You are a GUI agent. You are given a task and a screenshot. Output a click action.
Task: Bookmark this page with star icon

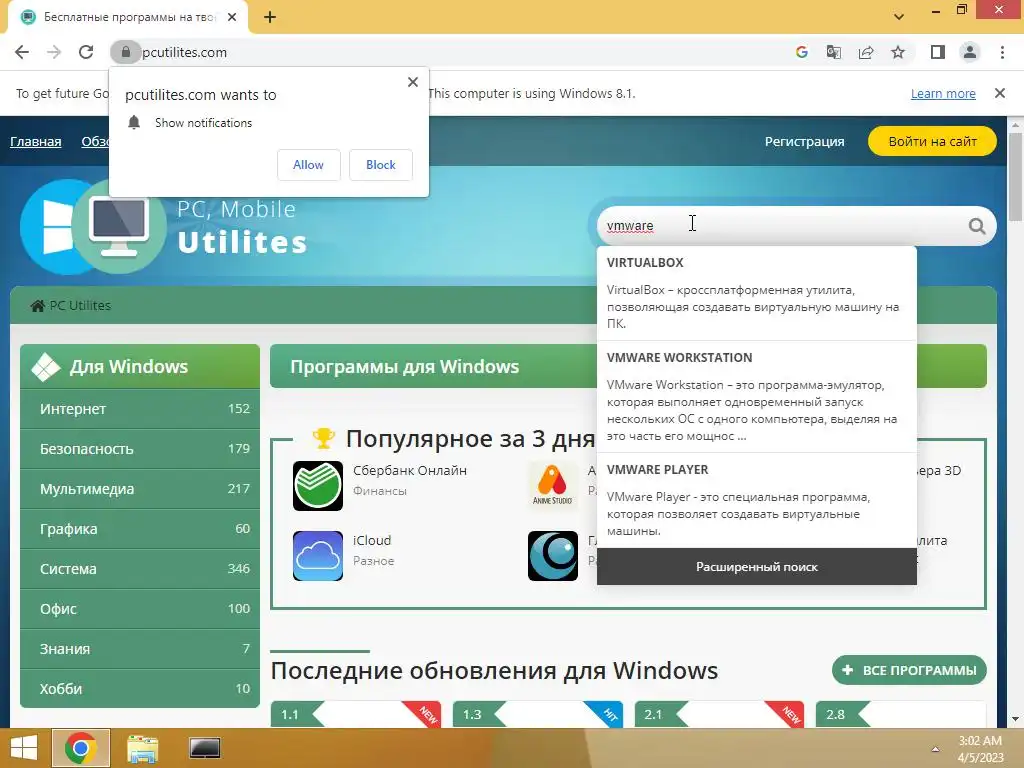point(898,52)
